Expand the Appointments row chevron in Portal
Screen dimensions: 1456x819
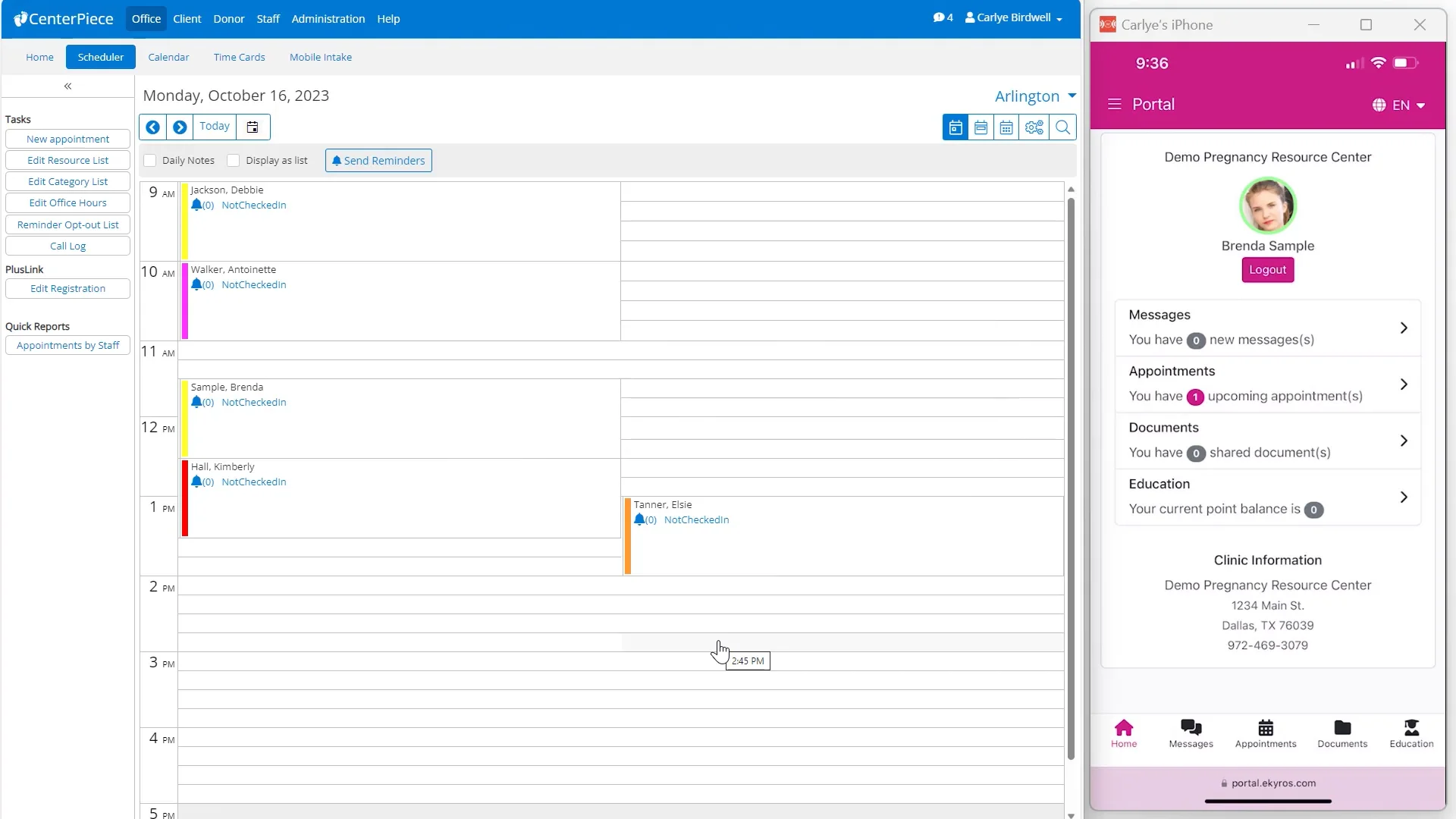(1404, 384)
